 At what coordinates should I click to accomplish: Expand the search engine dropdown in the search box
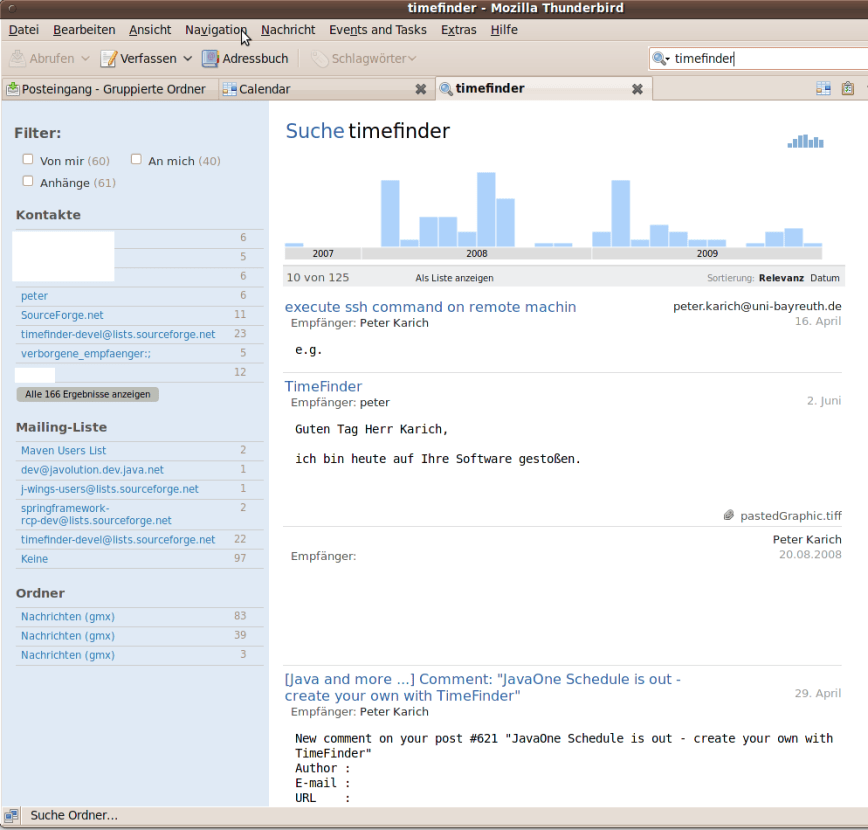(x=661, y=59)
